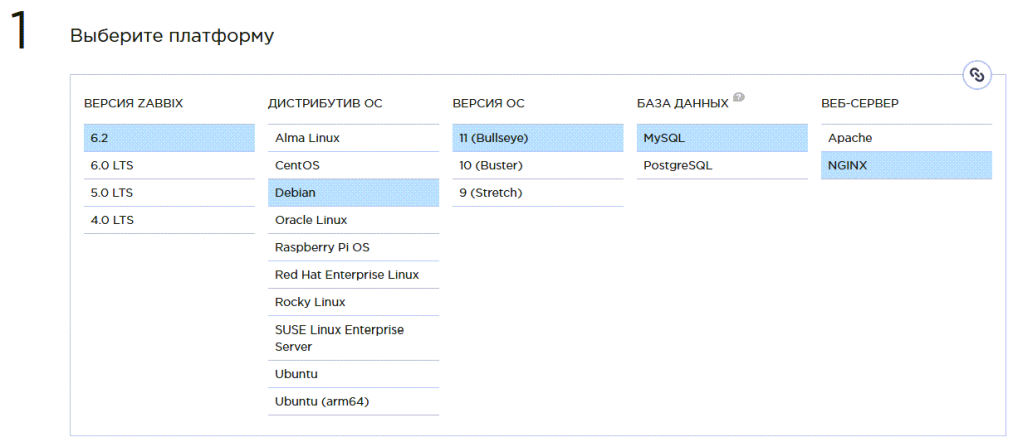Choose CentOS distribution

coord(353,166)
